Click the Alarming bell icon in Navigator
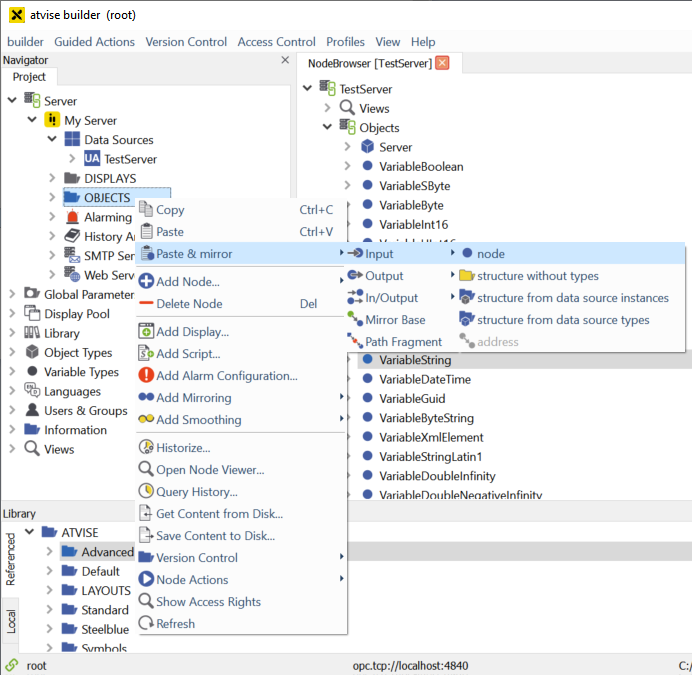This screenshot has height=675, width=692. 73,217
